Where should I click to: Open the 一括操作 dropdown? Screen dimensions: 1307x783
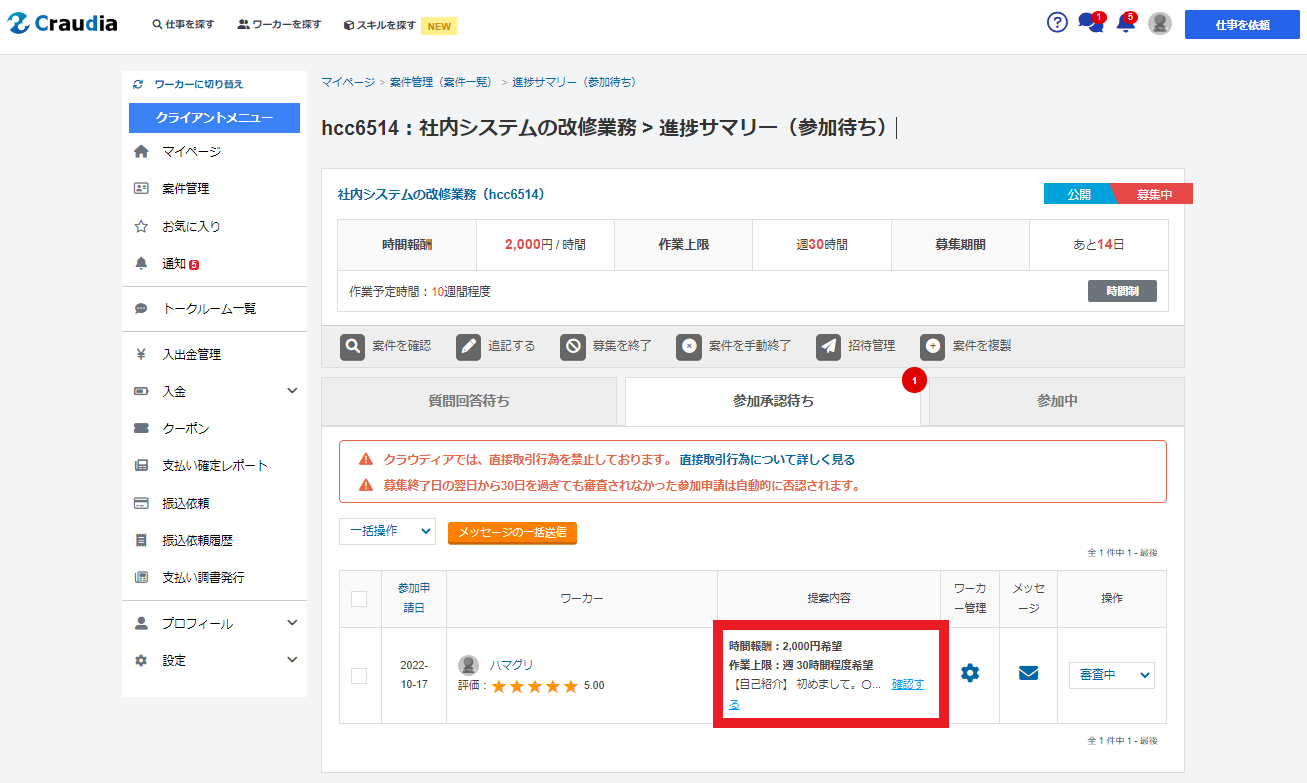(387, 532)
